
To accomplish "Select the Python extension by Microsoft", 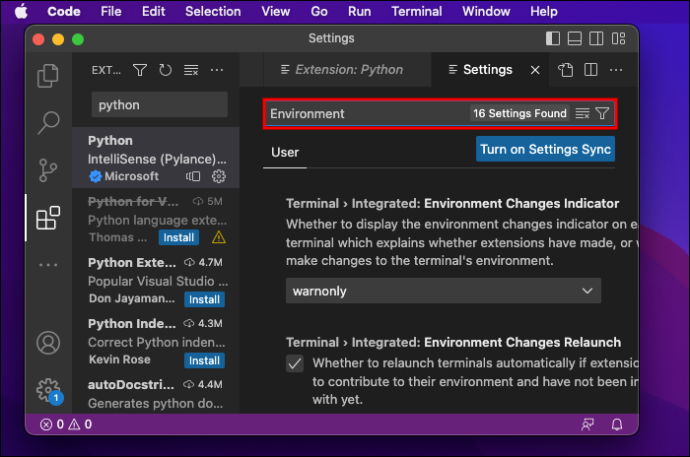I will [x=156, y=158].
